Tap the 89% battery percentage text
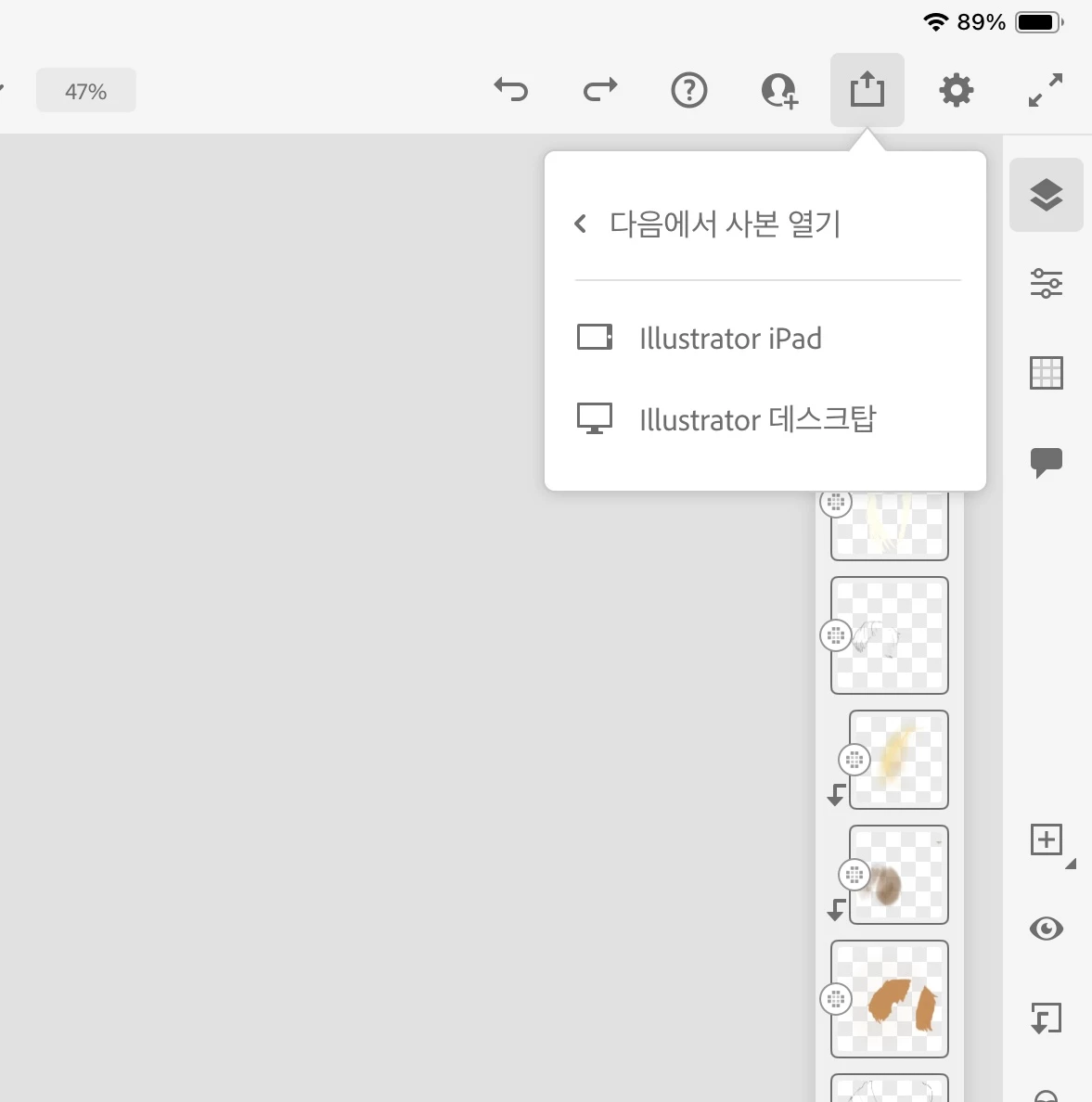The width and height of the screenshot is (1092, 1102). tap(981, 22)
